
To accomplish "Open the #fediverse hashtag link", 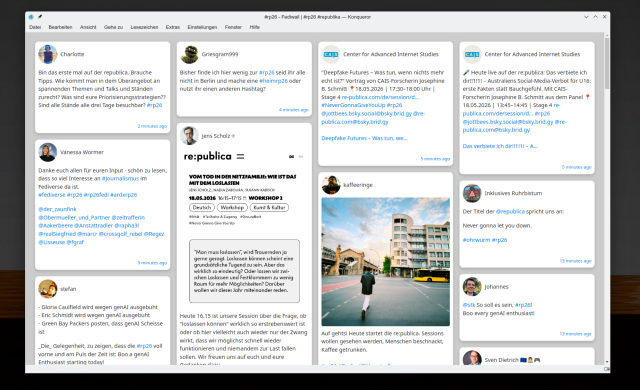I will [52, 195].
